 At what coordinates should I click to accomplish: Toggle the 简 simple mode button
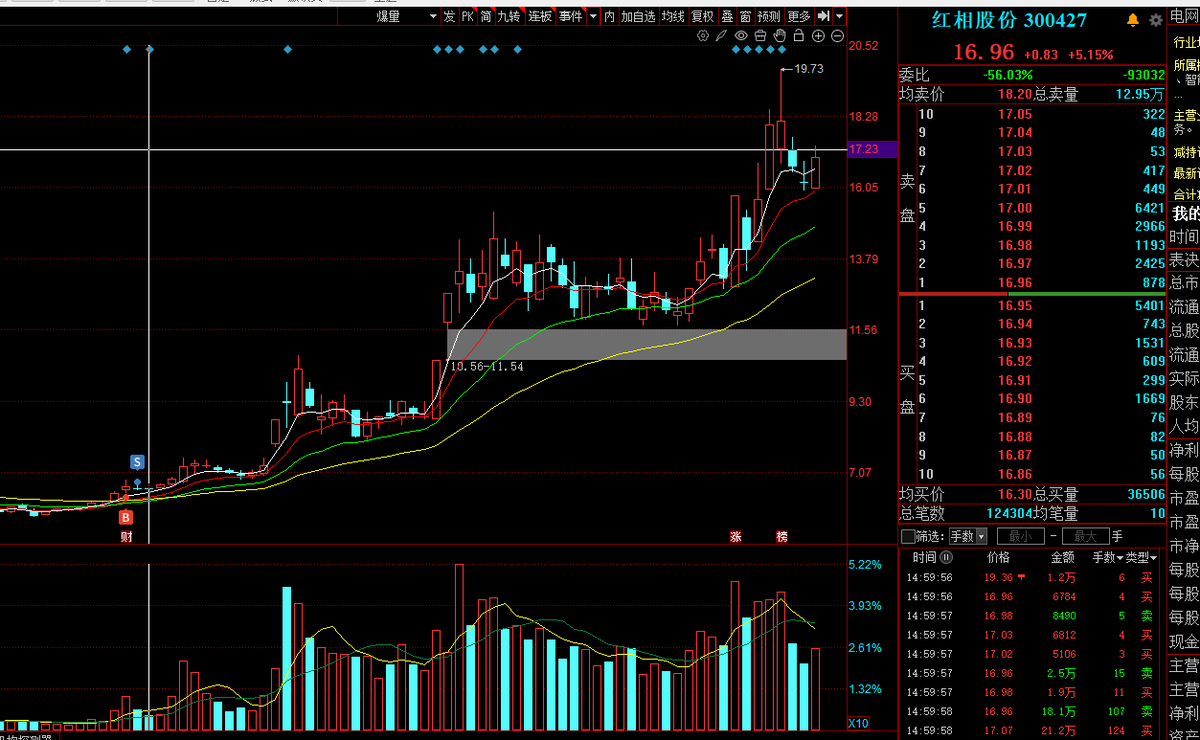[486, 16]
